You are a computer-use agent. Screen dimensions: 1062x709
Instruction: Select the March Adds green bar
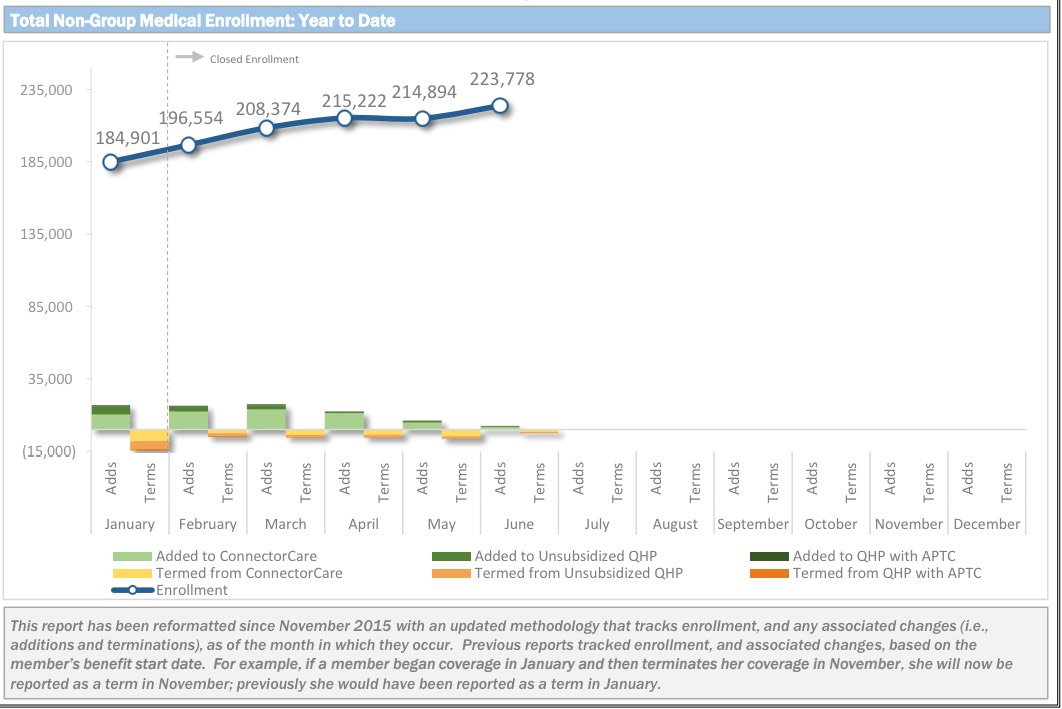(x=267, y=417)
